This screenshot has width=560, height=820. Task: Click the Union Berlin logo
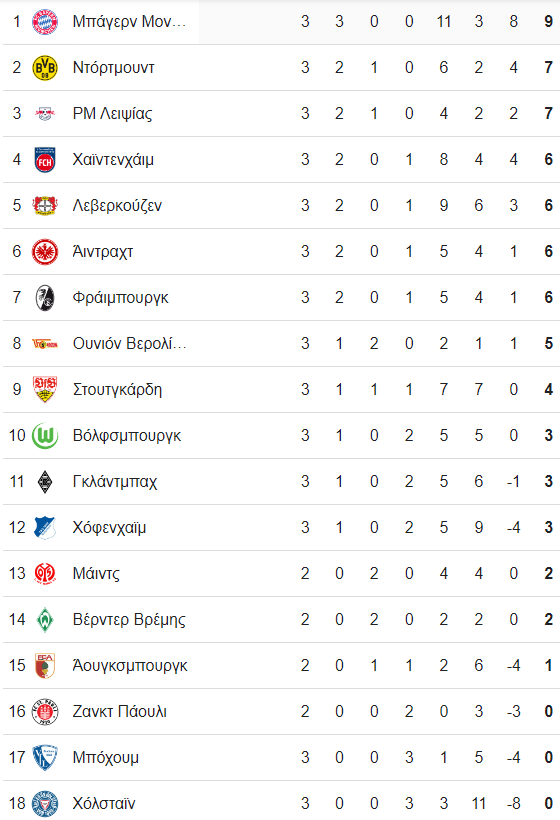click(45, 344)
